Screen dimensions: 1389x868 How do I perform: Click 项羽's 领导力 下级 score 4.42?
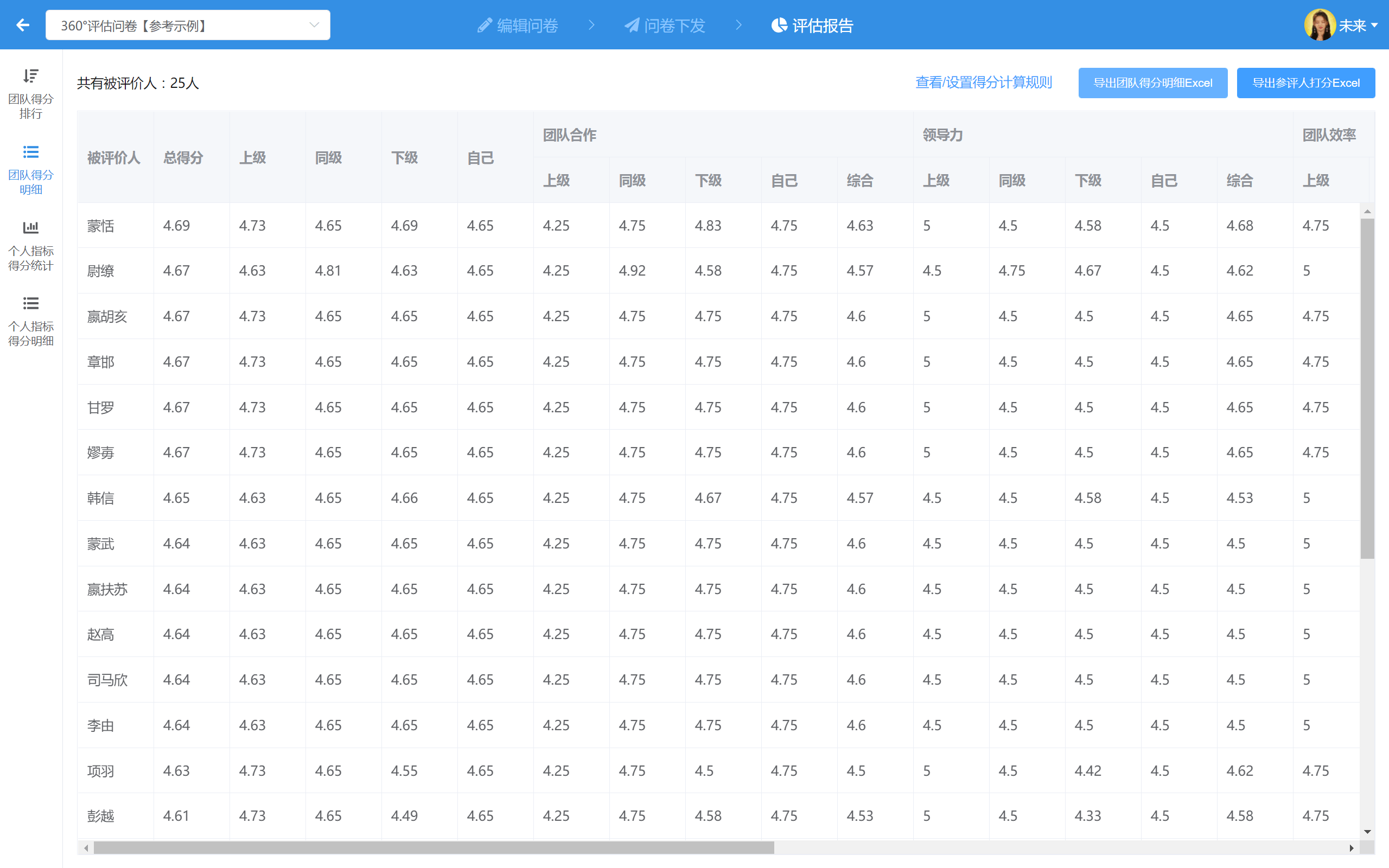(1088, 770)
